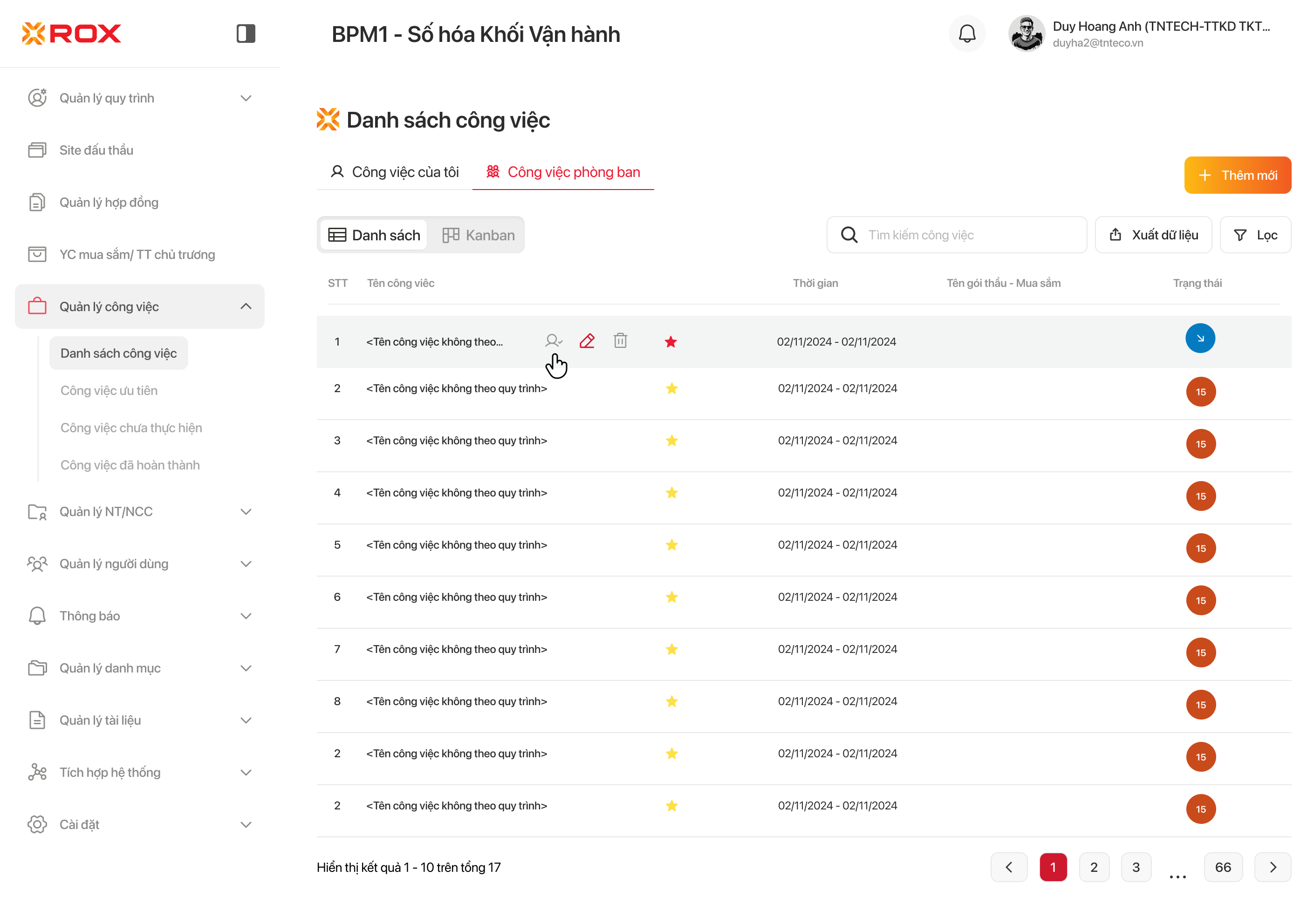
Task: Toggle the yellow star in row 3
Action: (672, 441)
